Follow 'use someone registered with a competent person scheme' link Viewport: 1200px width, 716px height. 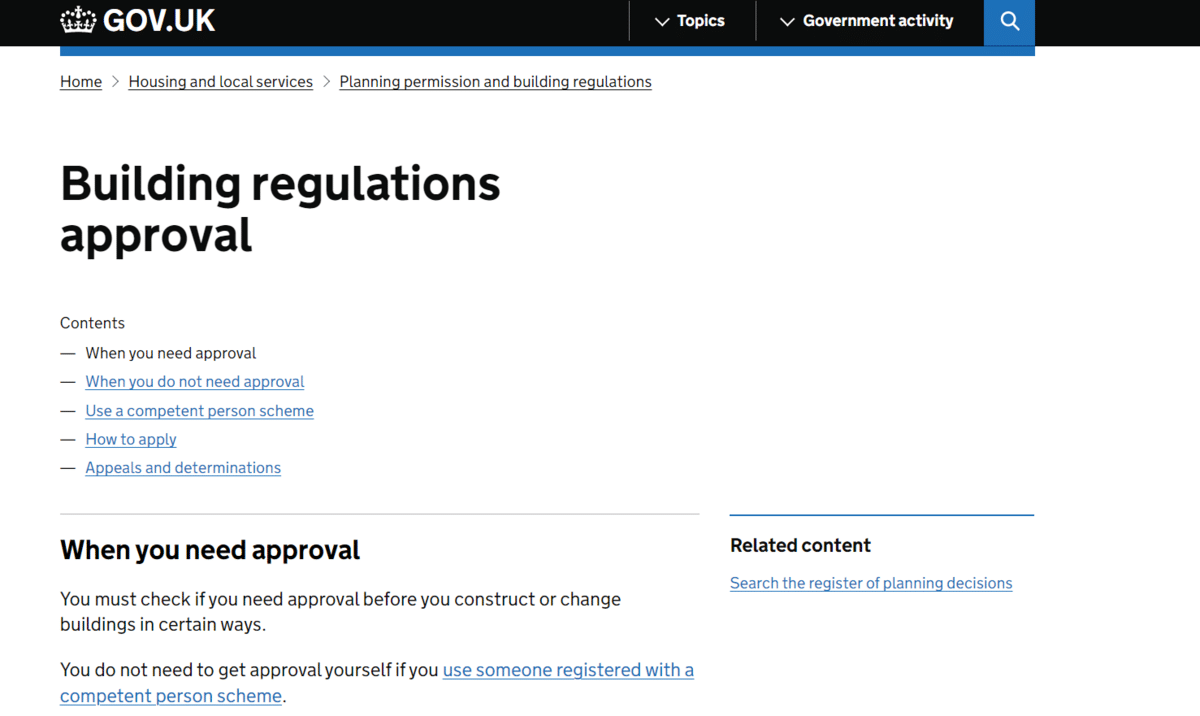pyautogui.click(x=568, y=670)
